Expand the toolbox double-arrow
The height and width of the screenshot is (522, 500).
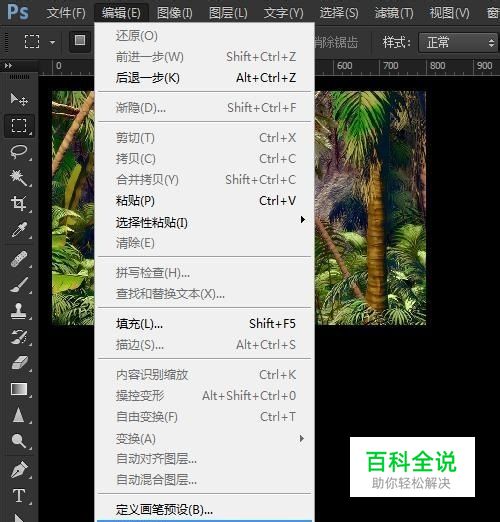coord(8,66)
